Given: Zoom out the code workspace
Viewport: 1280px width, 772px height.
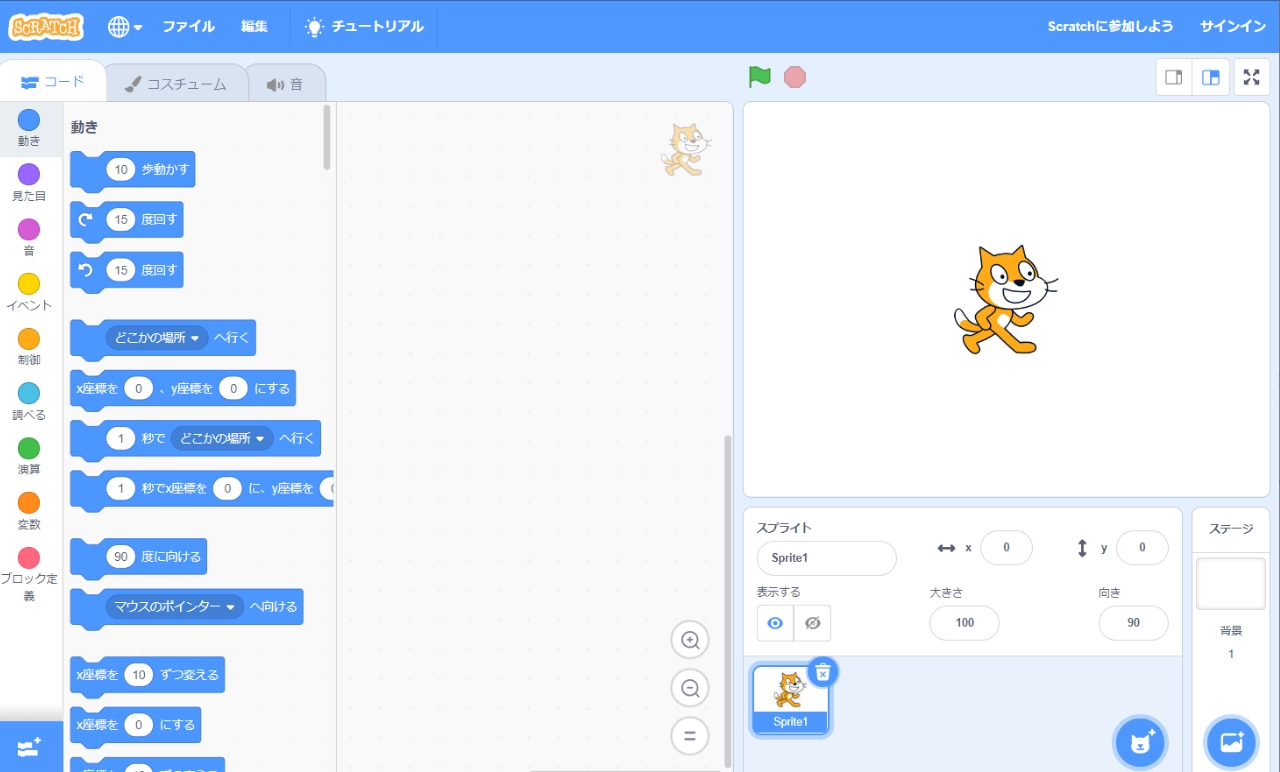Looking at the screenshot, I should (690, 688).
